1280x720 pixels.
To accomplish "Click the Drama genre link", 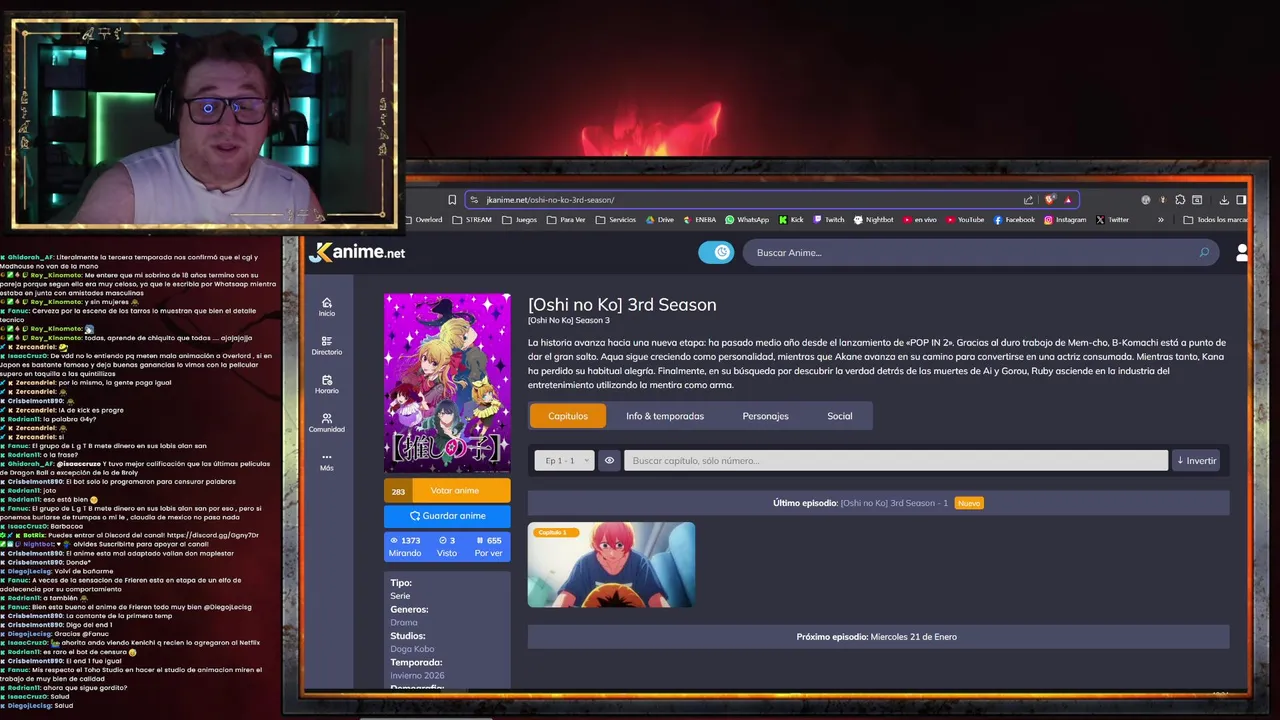I will point(404,622).
